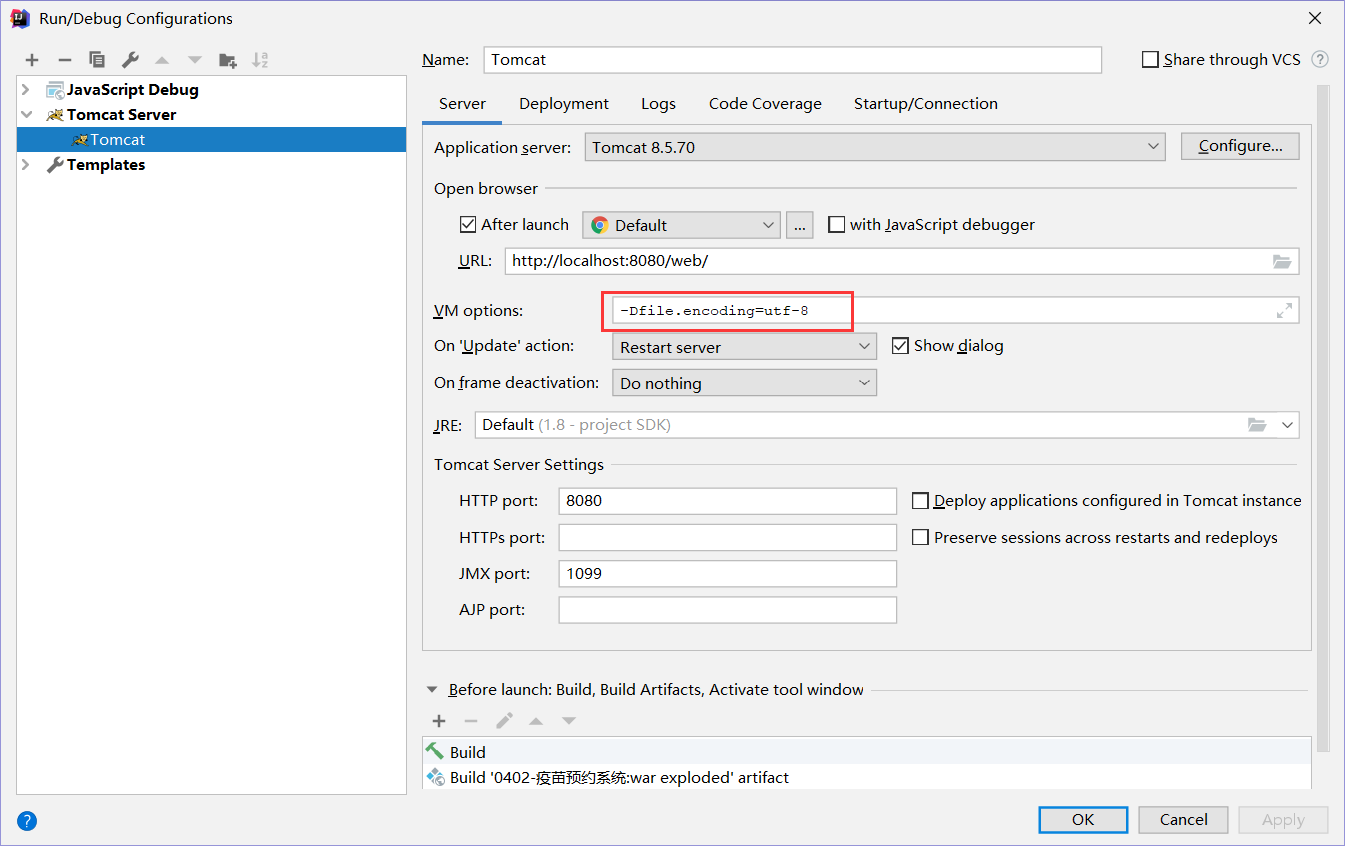This screenshot has height=846, width=1345.
Task: Click IntelliJ icon in title bar
Action: (19, 18)
